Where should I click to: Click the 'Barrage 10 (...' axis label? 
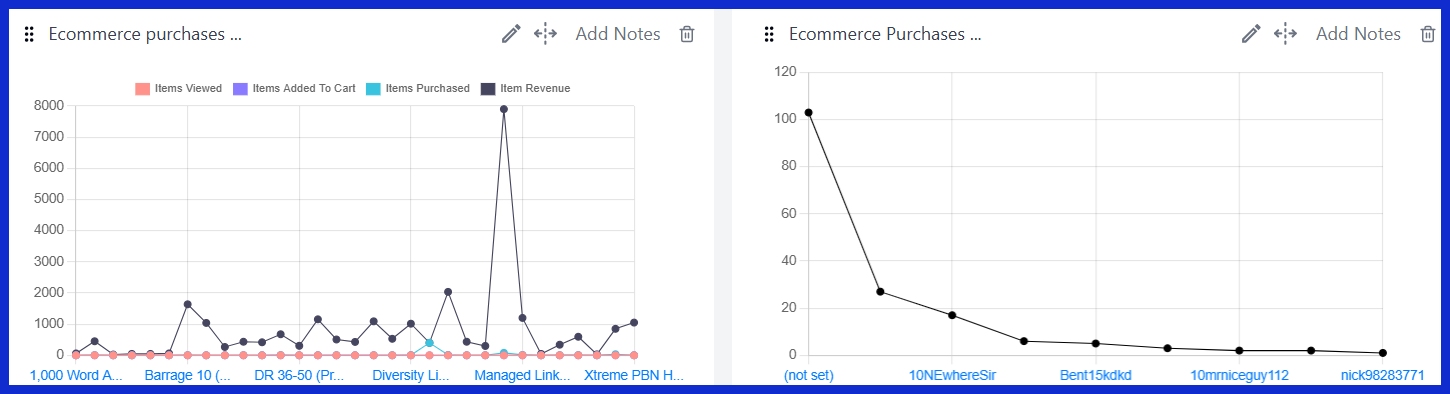(188, 376)
